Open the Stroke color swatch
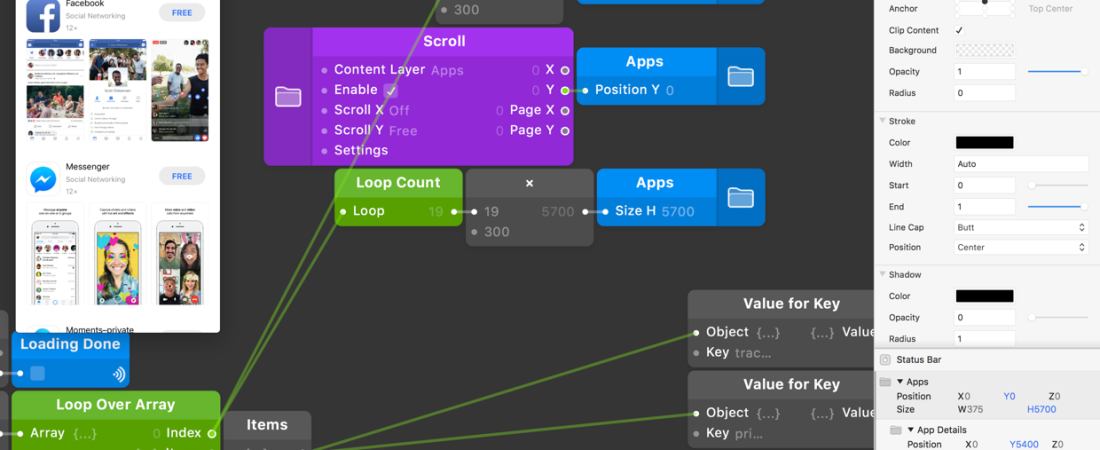Viewport: 1100px width, 450px height. [x=984, y=143]
